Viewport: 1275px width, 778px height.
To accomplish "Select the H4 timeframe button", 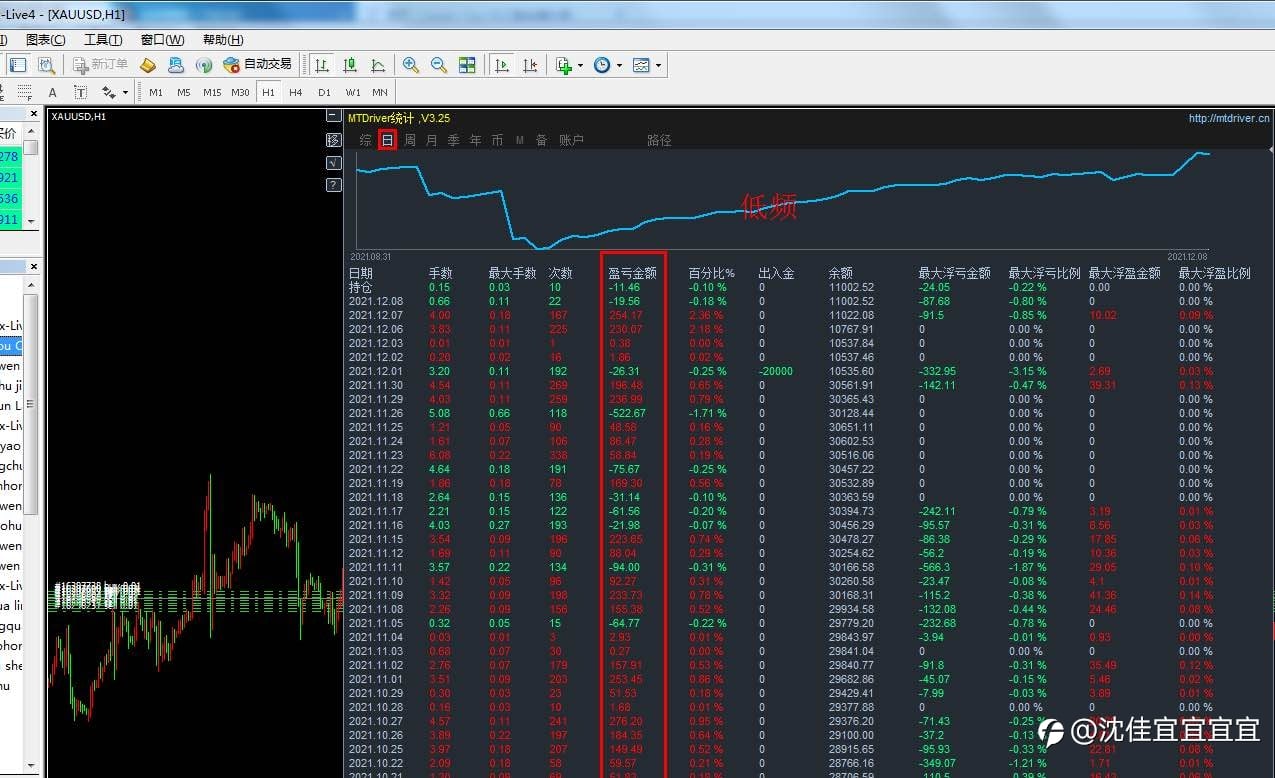I will (x=296, y=92).
